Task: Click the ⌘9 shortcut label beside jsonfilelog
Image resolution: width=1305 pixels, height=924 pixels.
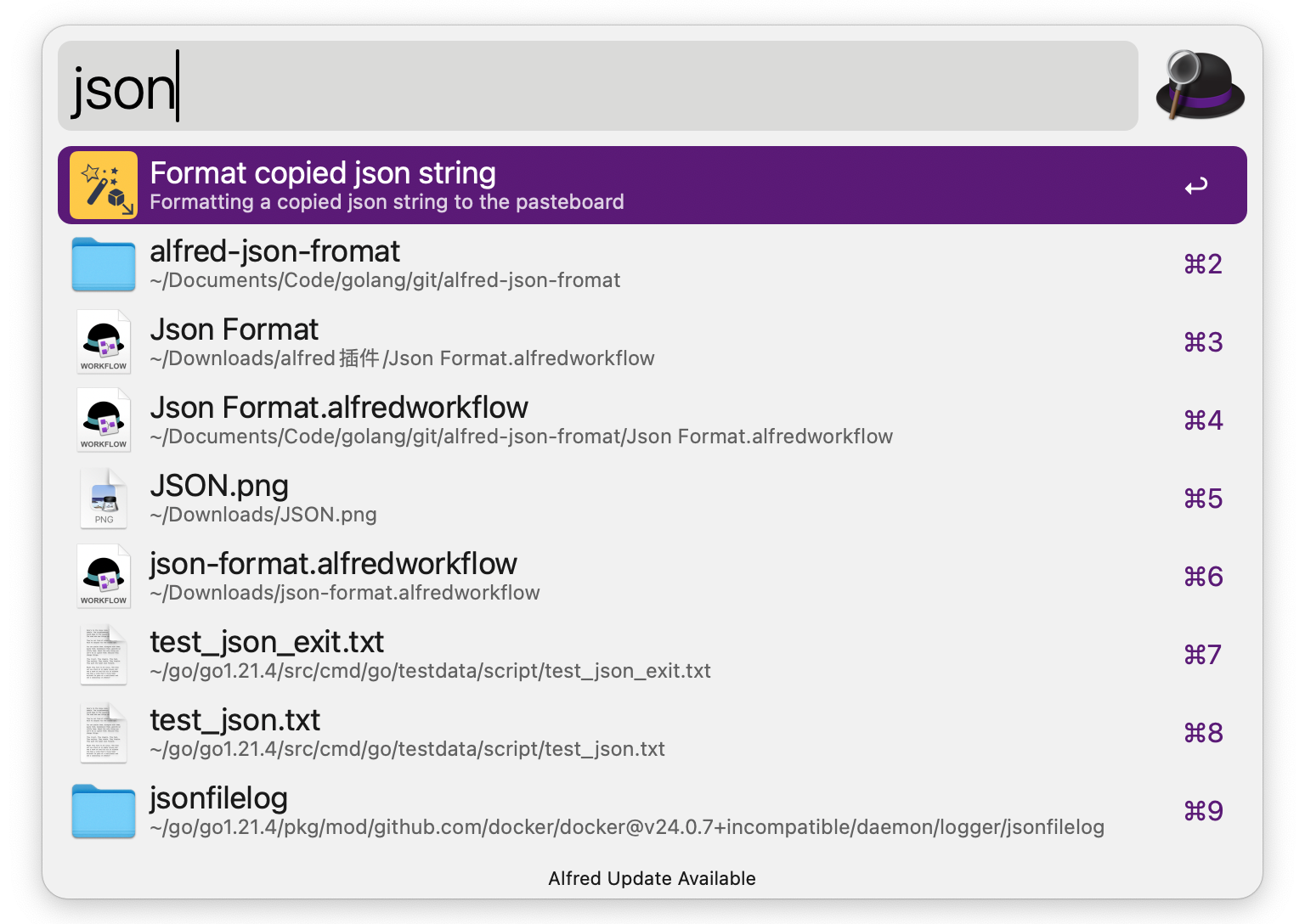Action: point(1203,811)
